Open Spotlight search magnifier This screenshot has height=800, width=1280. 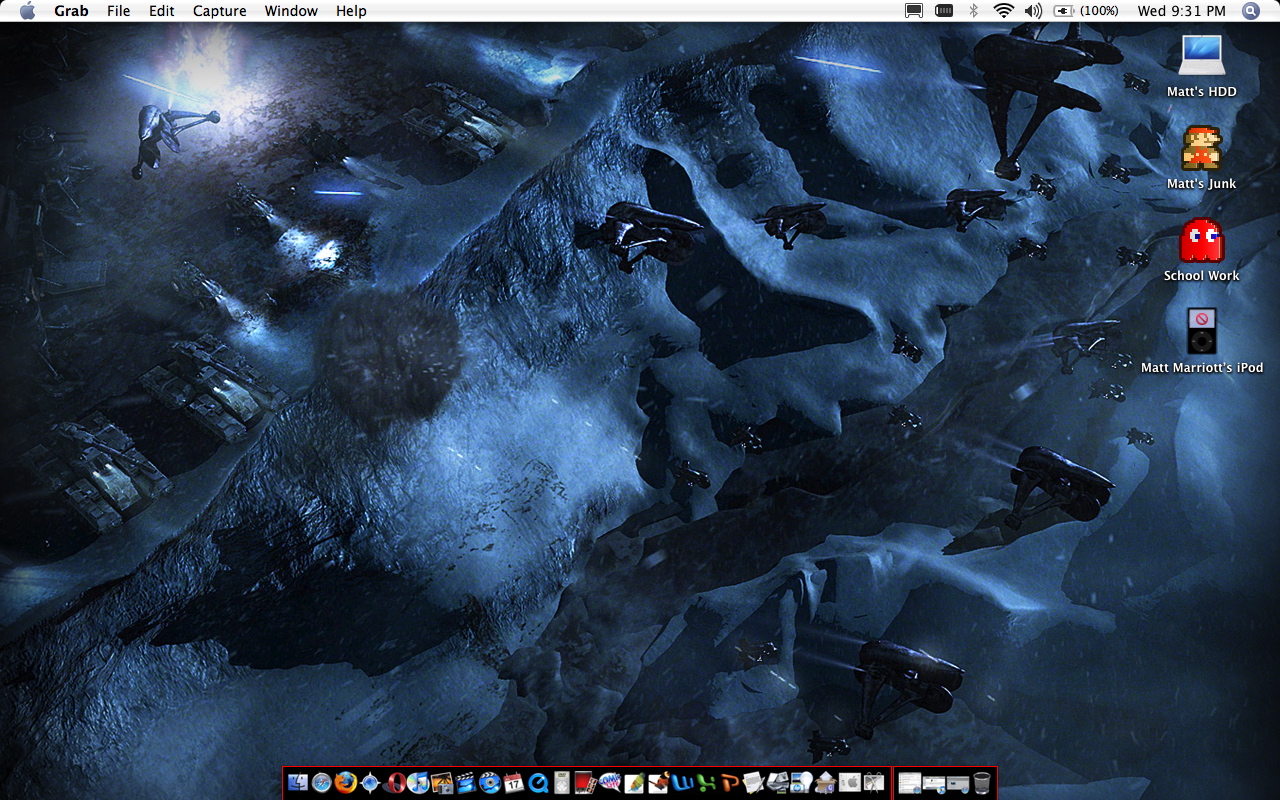[1251, 11]
